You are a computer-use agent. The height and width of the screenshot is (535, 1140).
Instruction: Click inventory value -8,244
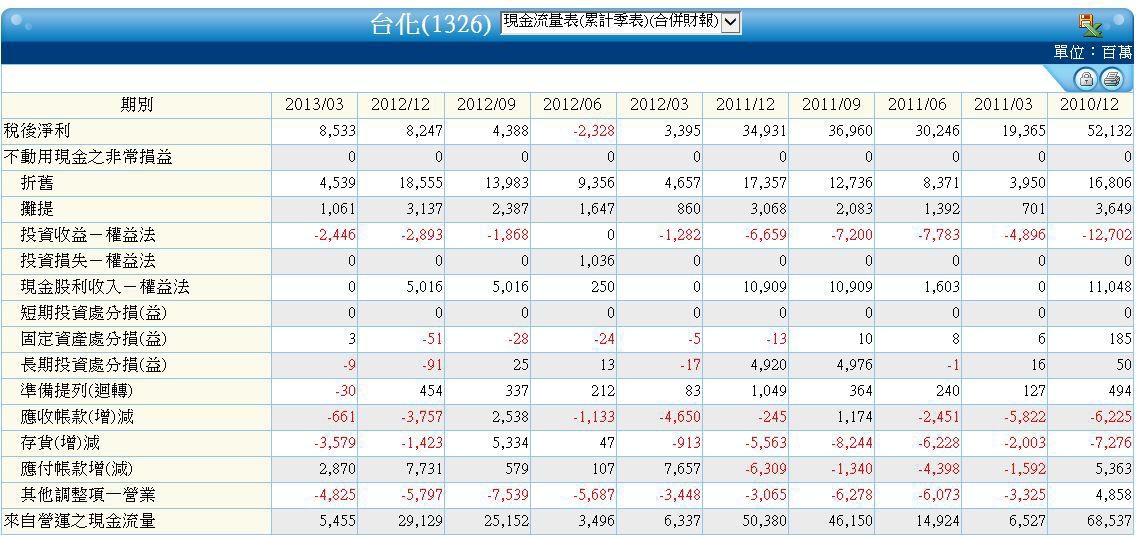click(x=852, y=443)
